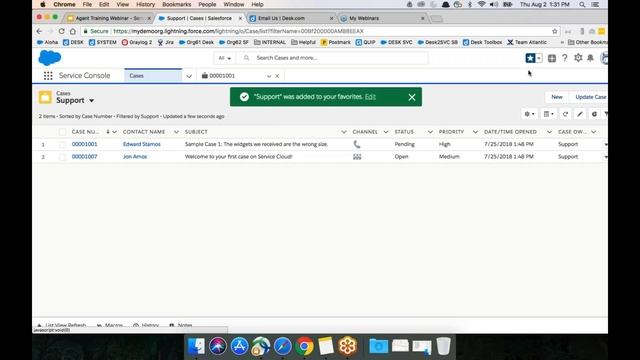Open the Trash in the dock

443,346
